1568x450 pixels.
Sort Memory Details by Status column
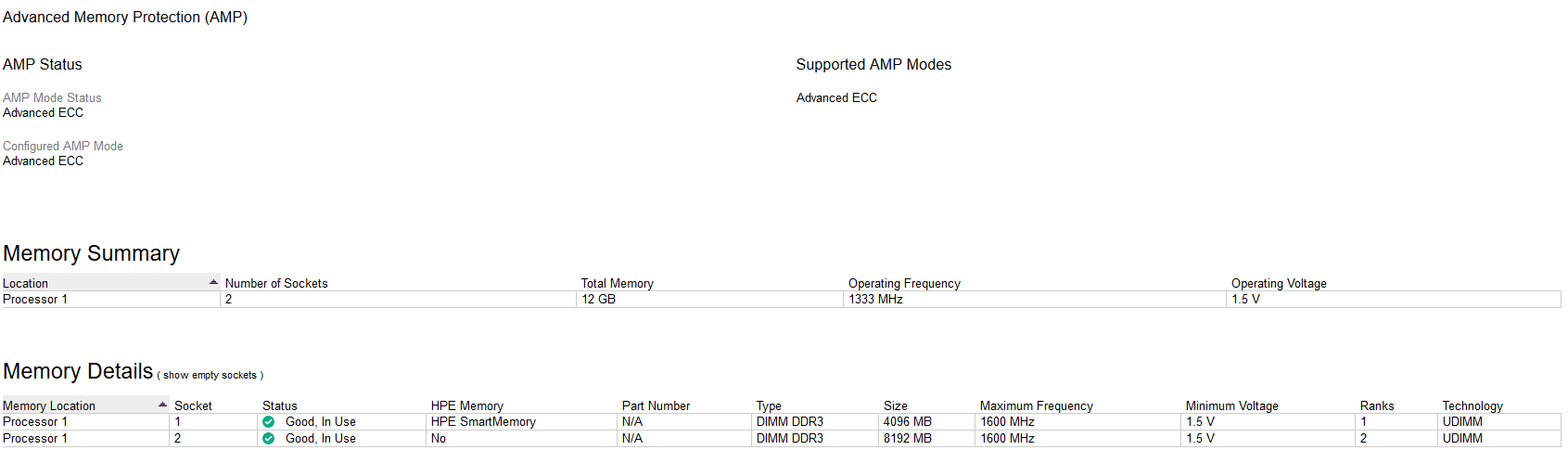click(x=280, y=406)
